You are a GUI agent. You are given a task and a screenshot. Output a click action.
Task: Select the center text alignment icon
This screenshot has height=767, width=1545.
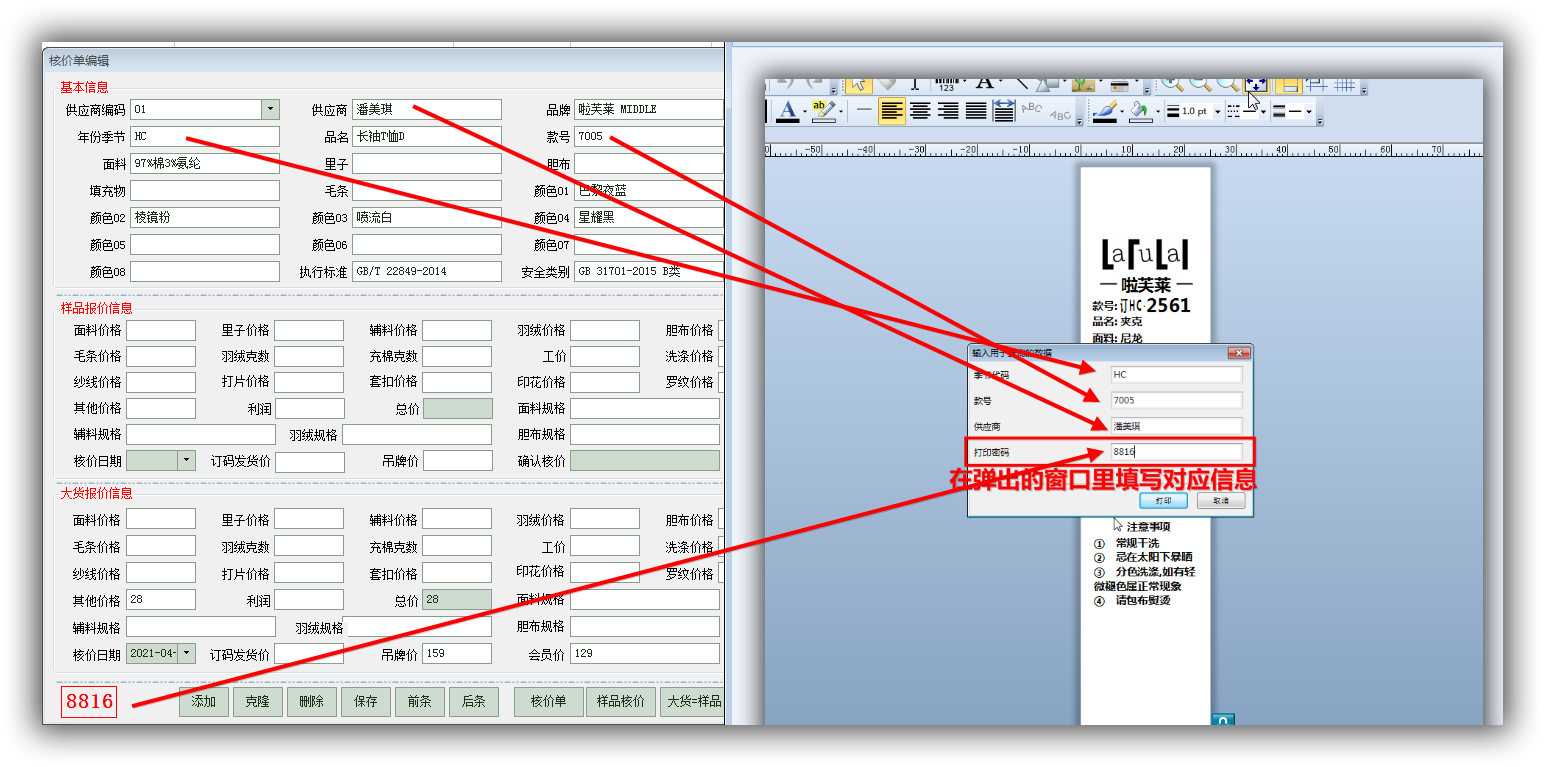point(920,111)
